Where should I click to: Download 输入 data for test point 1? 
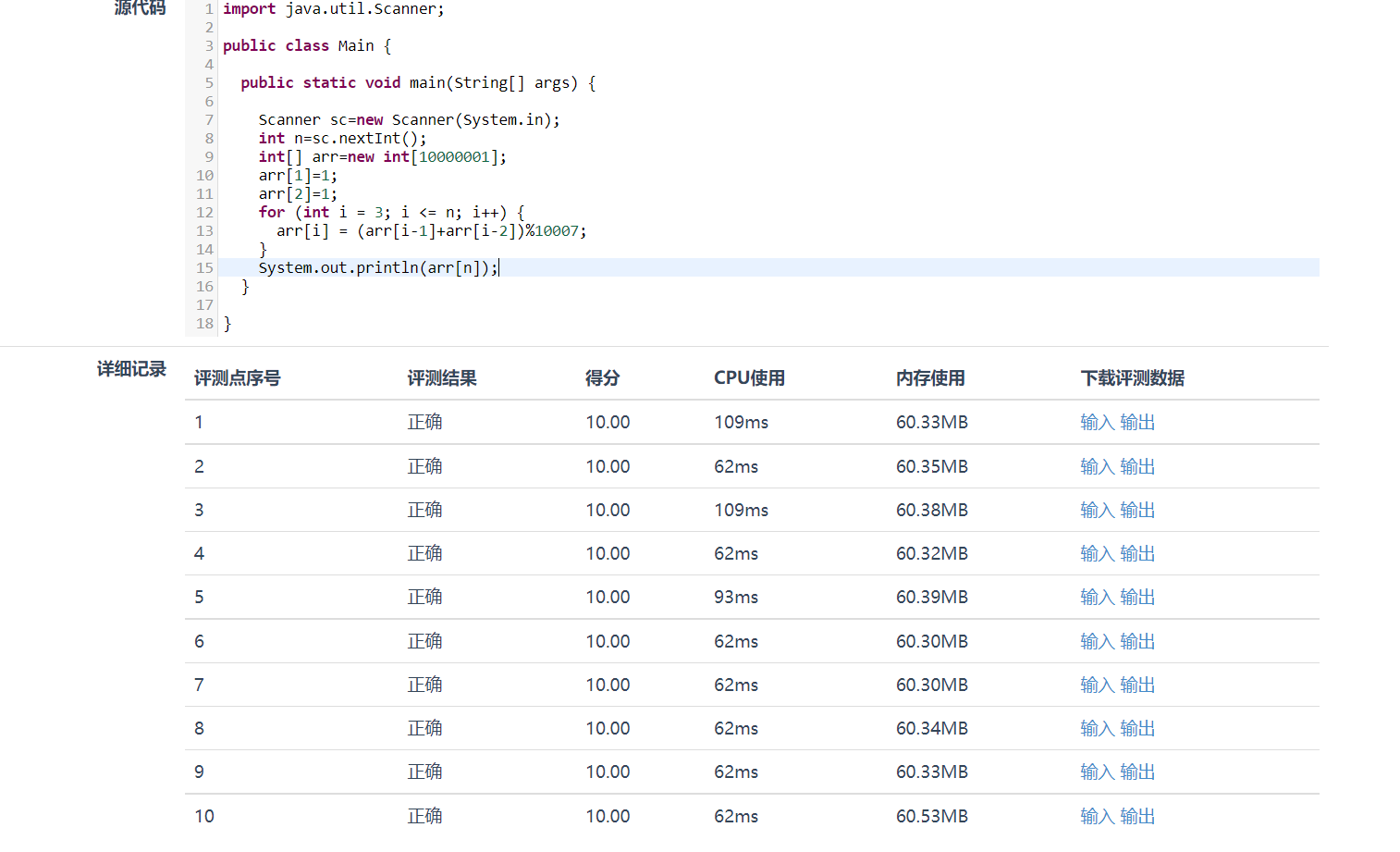(1097, 423)
